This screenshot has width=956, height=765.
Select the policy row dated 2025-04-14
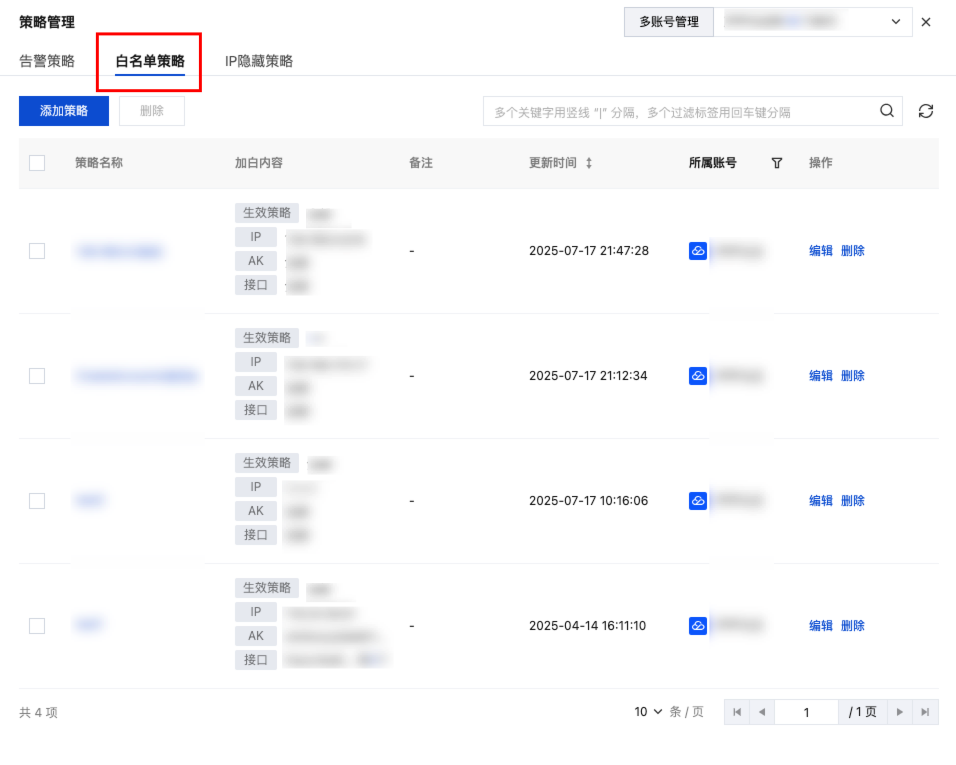point(37,626)
